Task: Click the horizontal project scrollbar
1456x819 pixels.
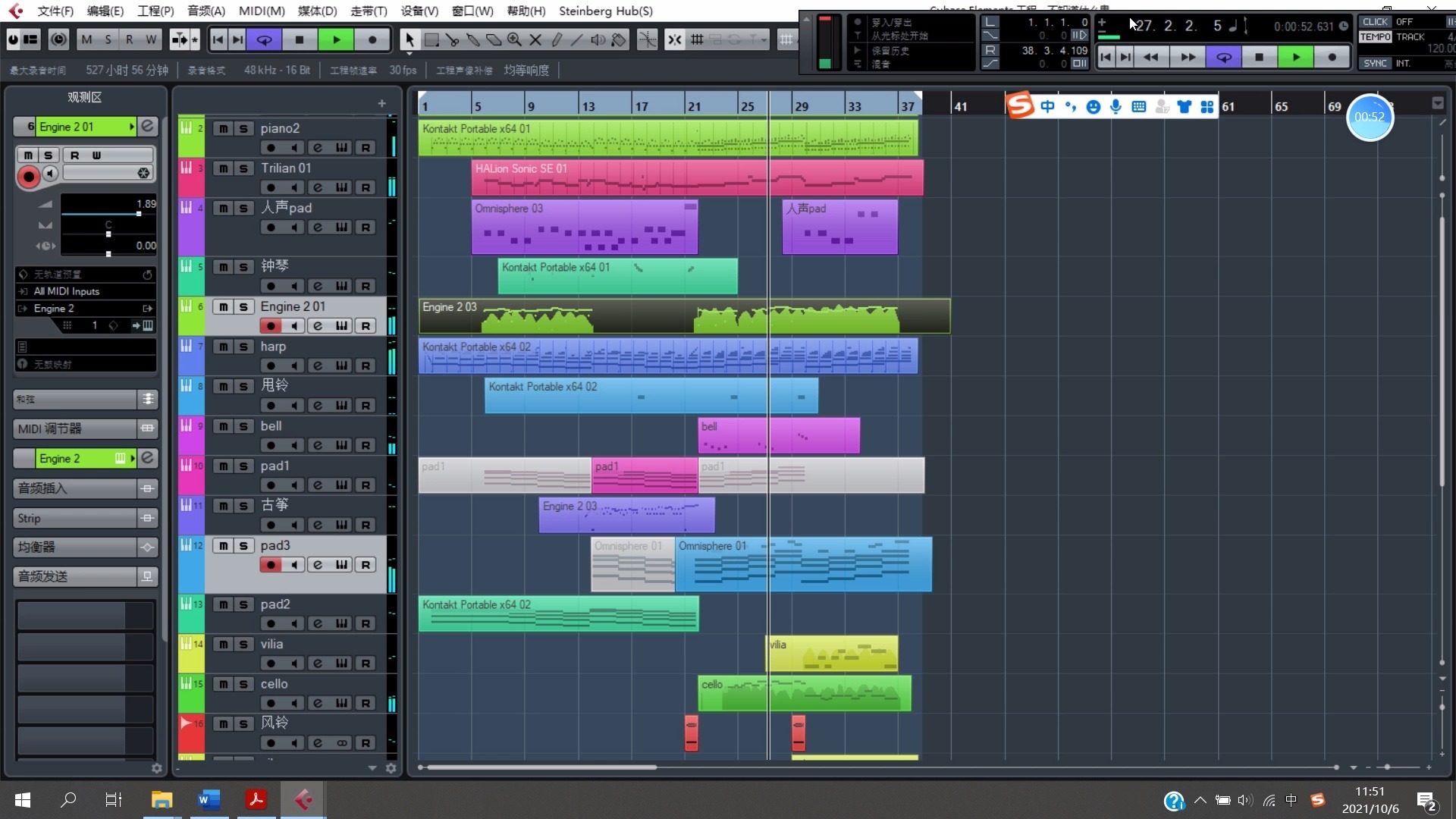Action: (x=541, y=767)
